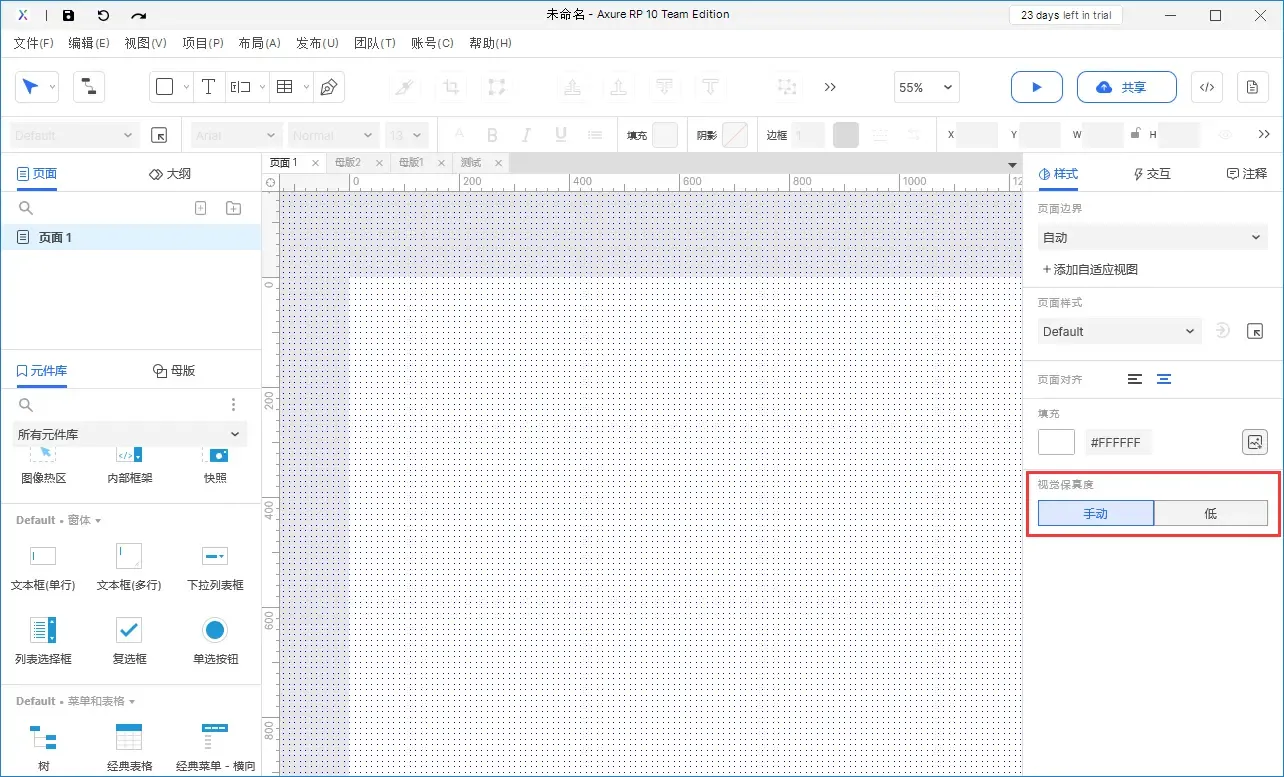Open the 所有元件库 library selector
Screen dimensions: 1284x777
[x=130, y=434]
